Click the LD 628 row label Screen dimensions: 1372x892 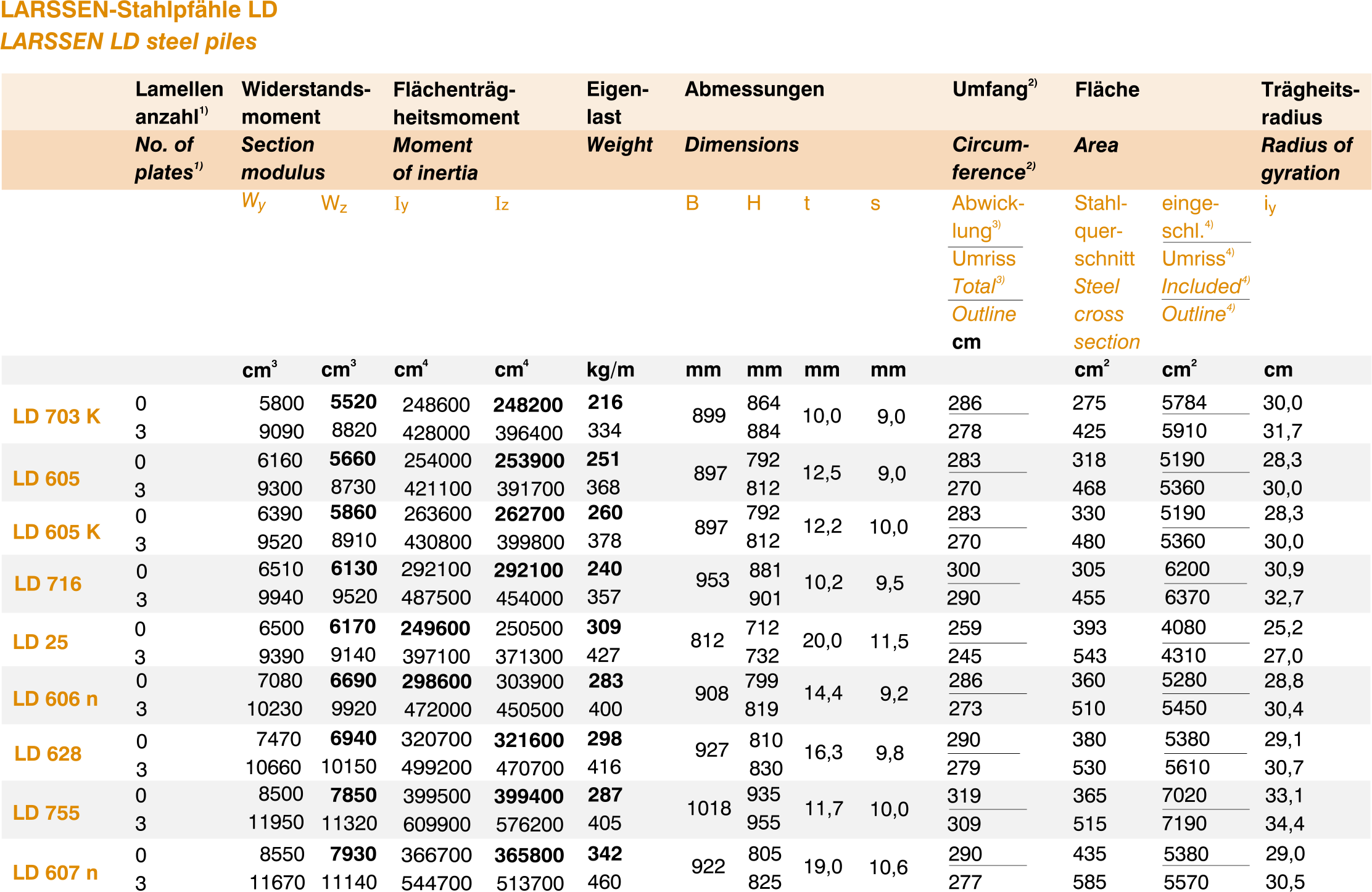[x=48, y=754]
